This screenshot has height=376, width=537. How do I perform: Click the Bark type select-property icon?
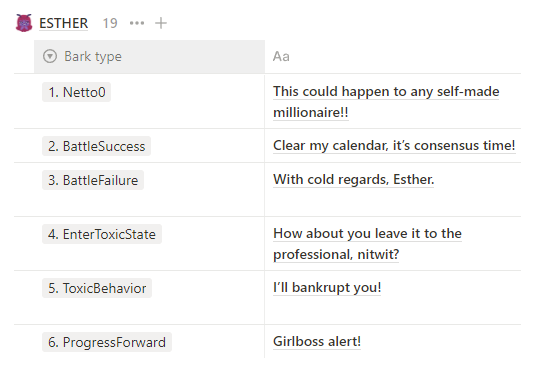click(50, 56)
